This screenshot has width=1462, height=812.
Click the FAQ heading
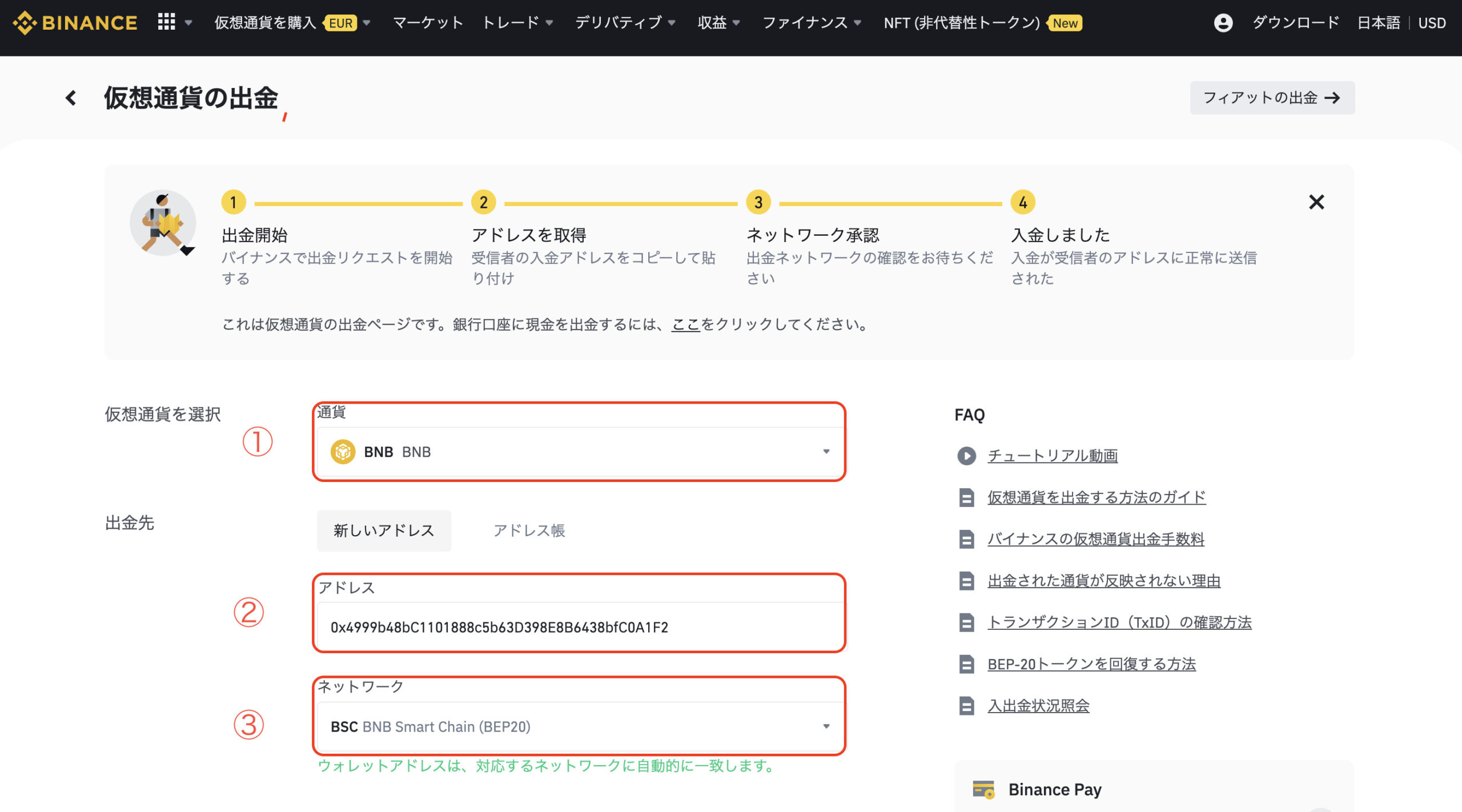[969, 415]
